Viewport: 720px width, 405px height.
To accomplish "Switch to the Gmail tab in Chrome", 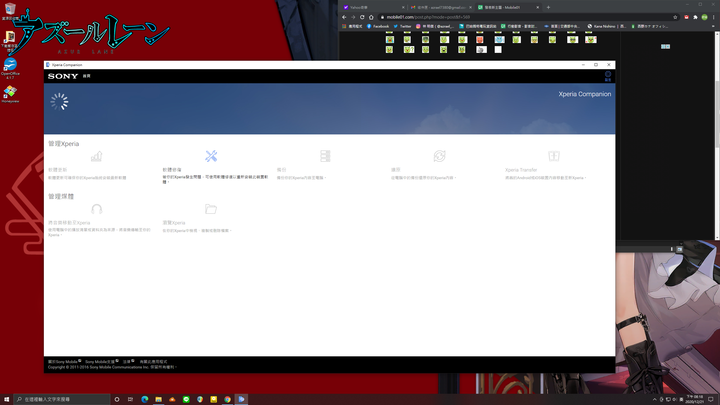I will [439, 7].
